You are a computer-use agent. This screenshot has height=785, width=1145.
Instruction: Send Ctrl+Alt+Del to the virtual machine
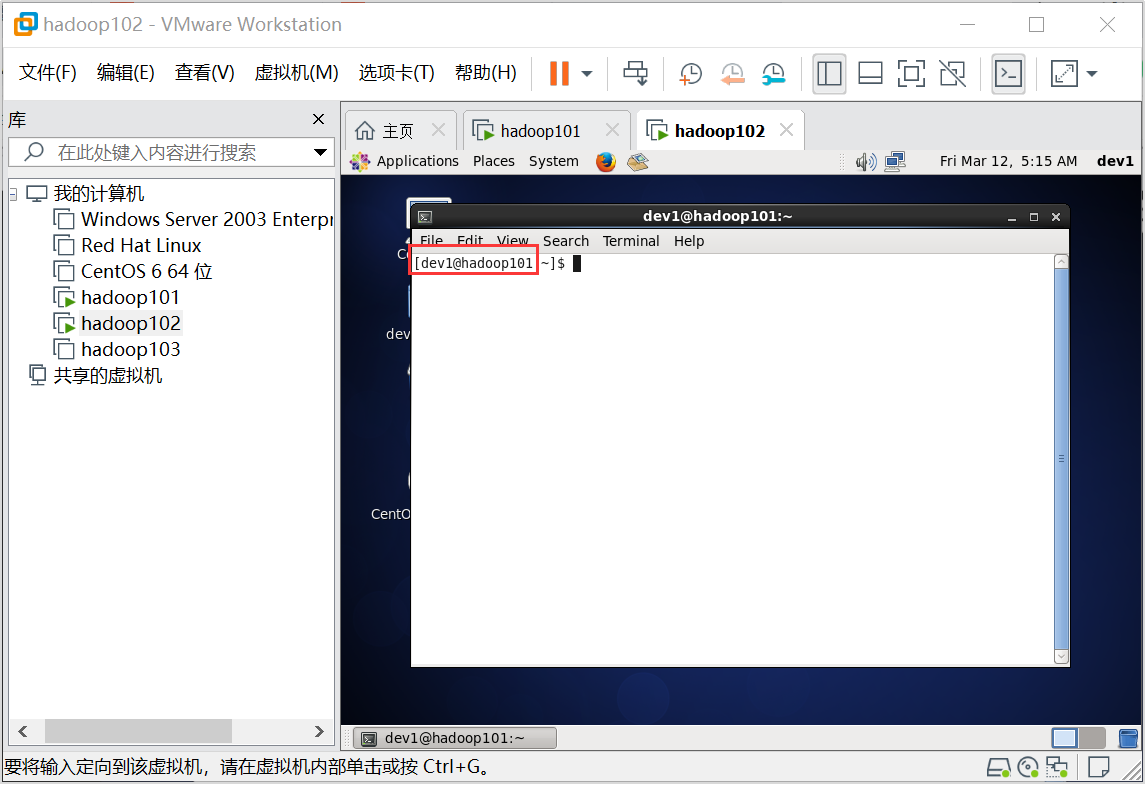635,73
